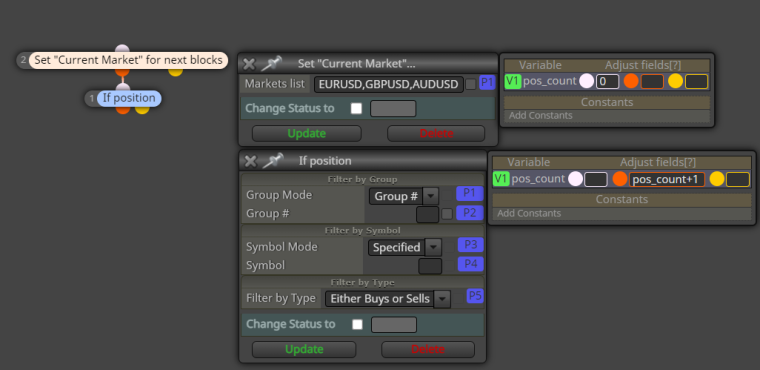760x370 pixels.
Task: Click Update in Set "Current Market" panel
Action: pyautogui.click(x=307, y=133)
